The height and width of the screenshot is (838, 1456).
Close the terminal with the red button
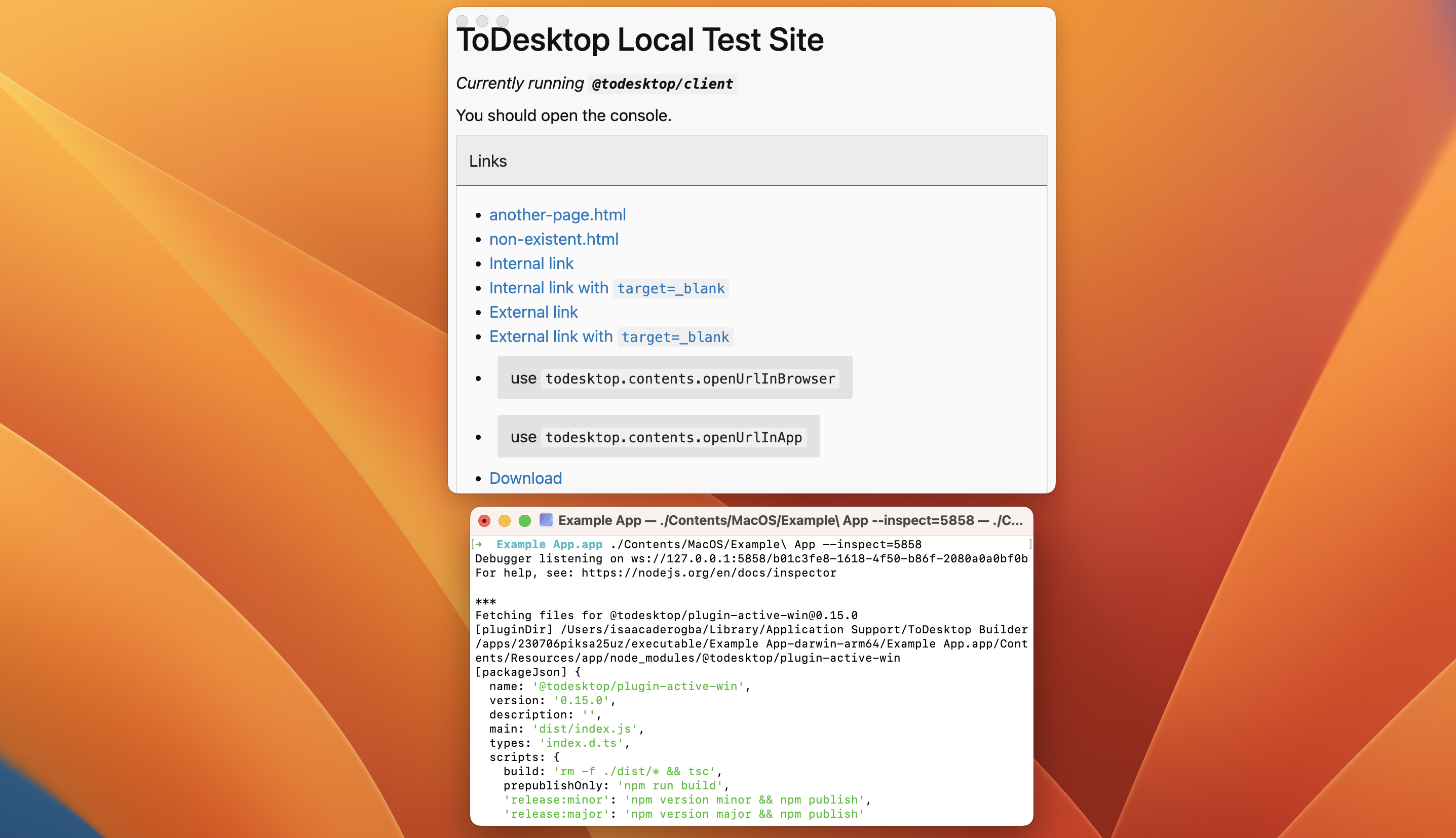484,521
